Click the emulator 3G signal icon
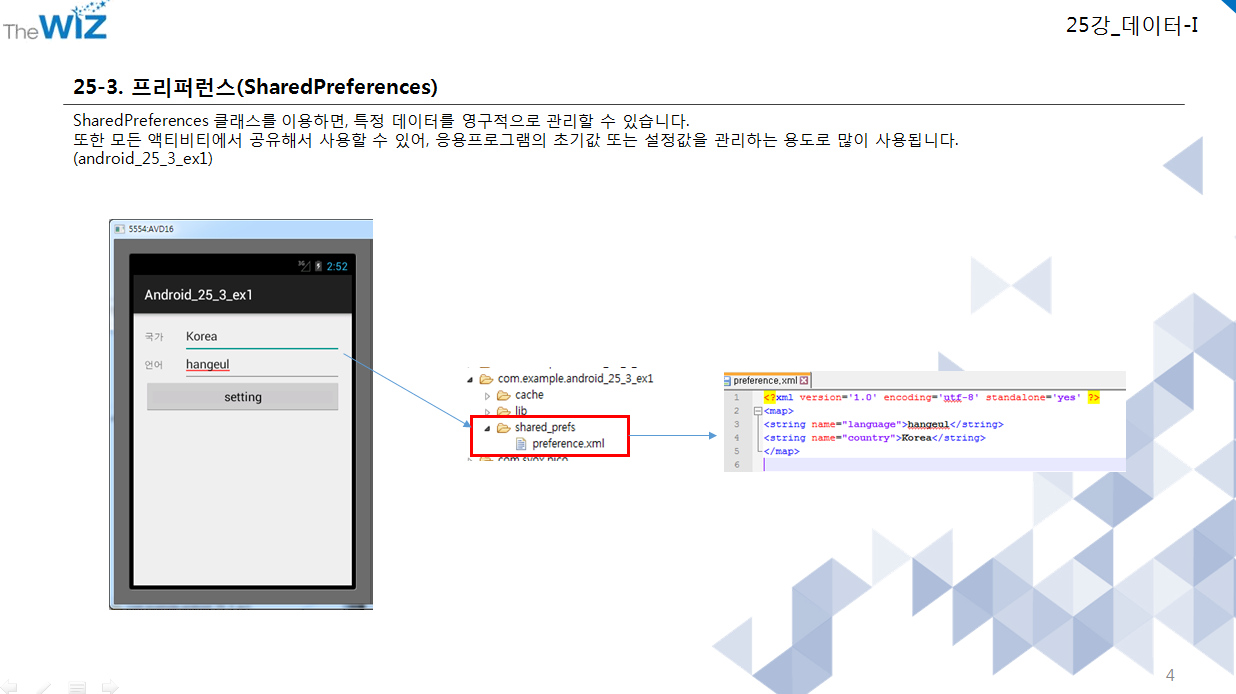Image resolution: width=1236 pixels, height=694 pixels. tap(305, 266)
